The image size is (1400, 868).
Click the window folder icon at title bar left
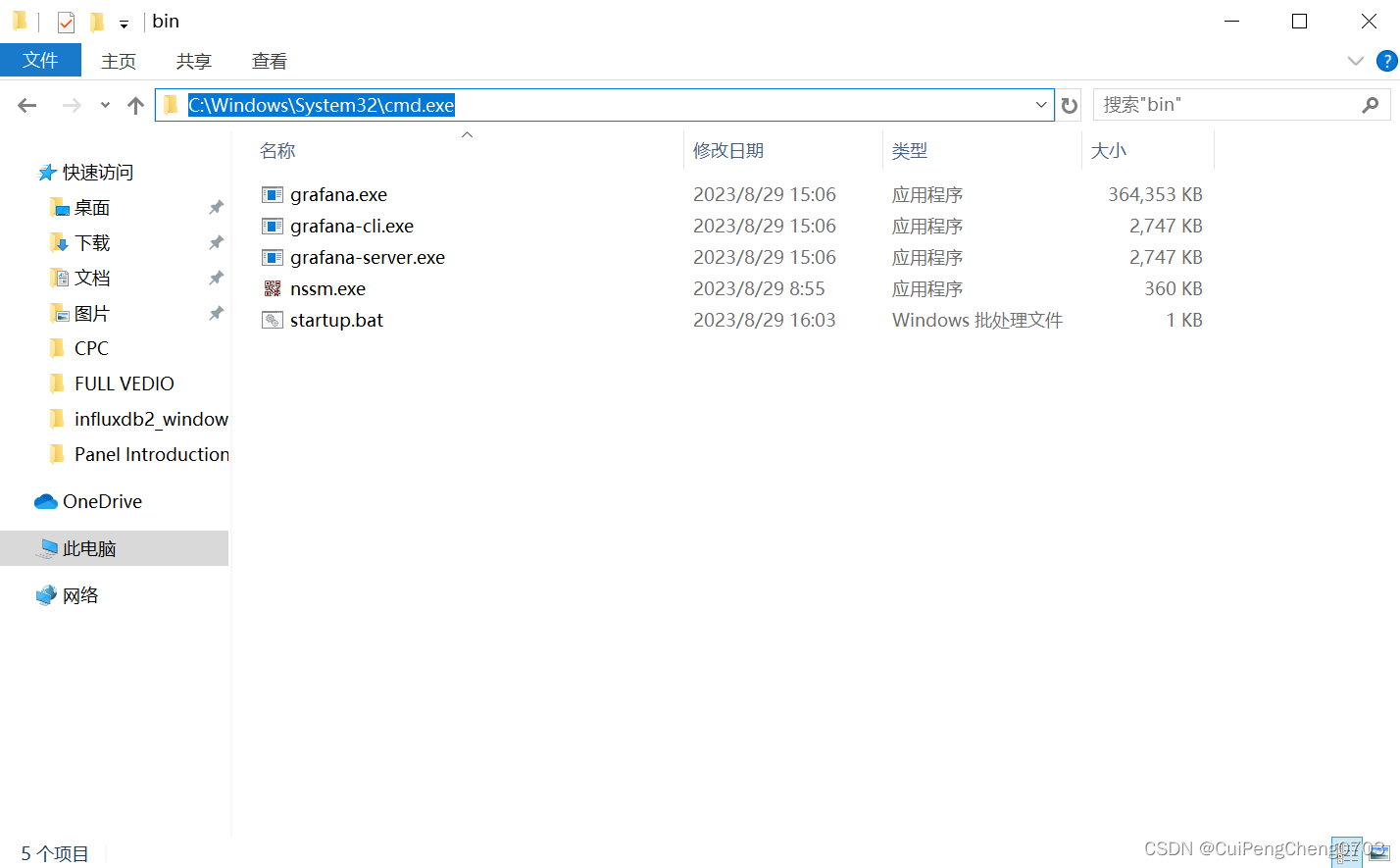20,22
